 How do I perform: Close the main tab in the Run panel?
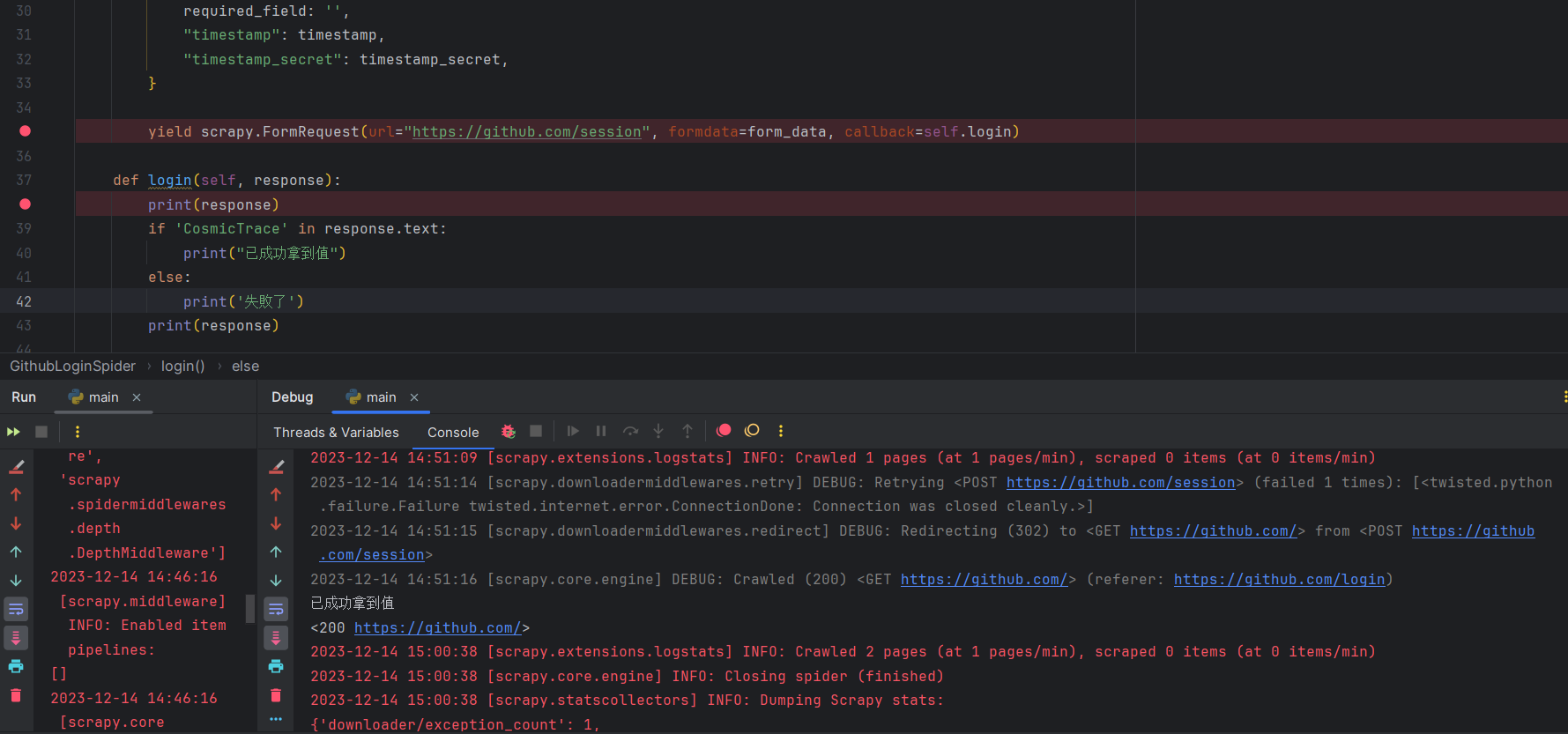[x=137, y=397]
